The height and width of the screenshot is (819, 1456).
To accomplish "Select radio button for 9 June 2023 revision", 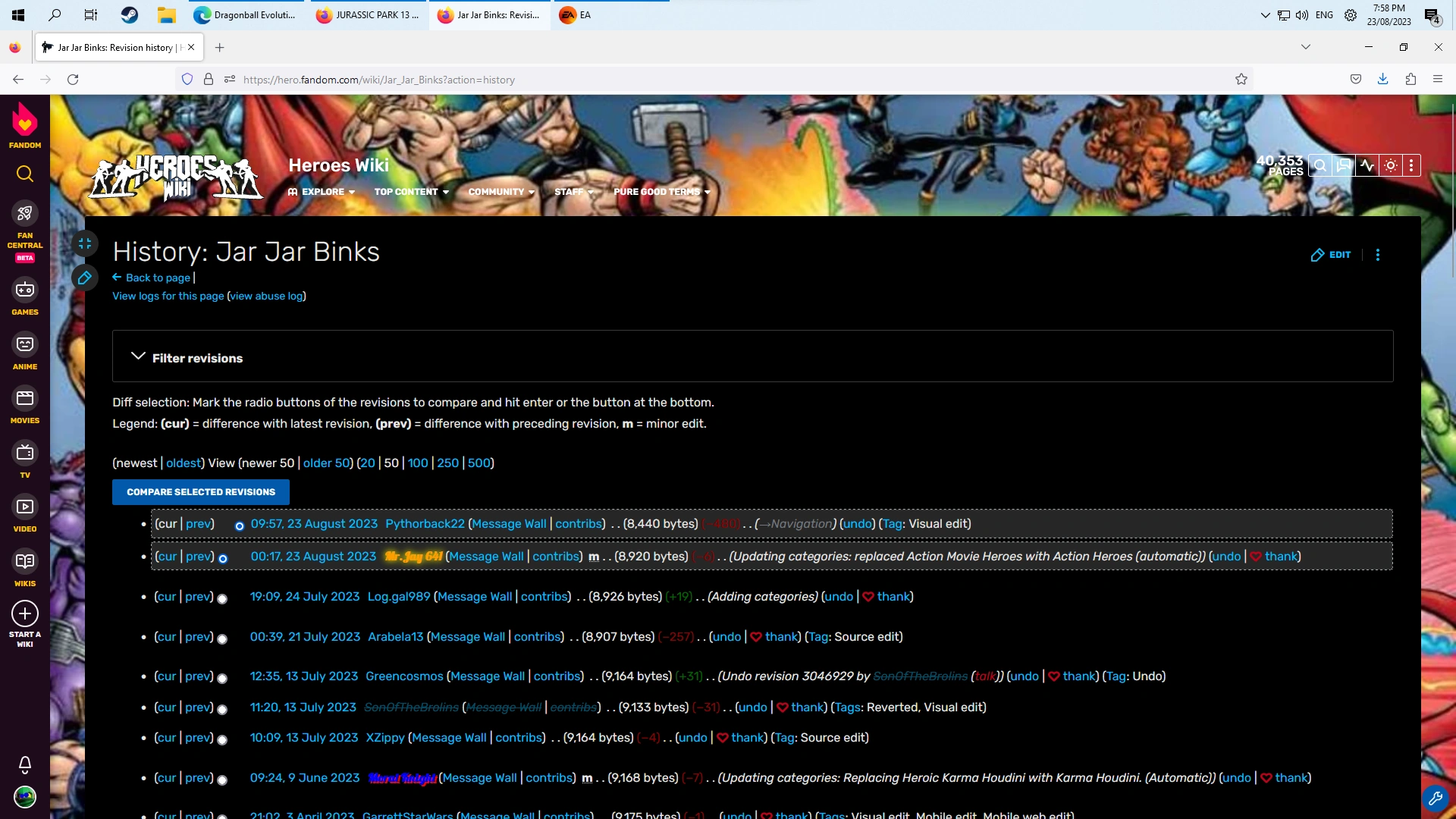I will pos(222,780).
